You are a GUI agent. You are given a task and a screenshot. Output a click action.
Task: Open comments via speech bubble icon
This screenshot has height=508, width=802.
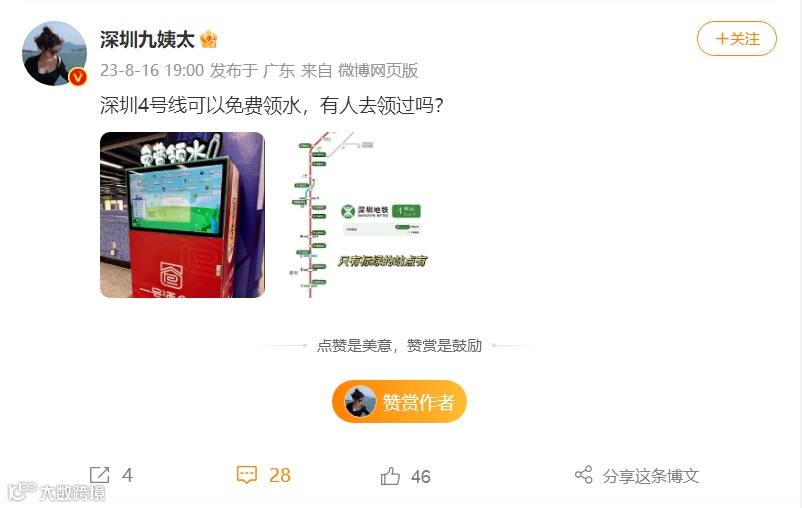coord(247,475)
